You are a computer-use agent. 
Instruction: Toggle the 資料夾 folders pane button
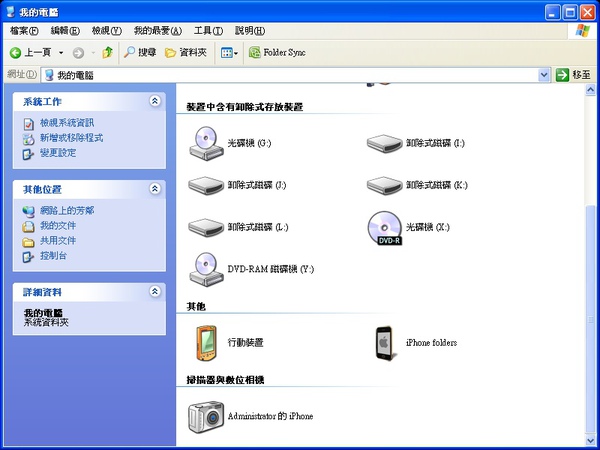(x=186, y=52)
